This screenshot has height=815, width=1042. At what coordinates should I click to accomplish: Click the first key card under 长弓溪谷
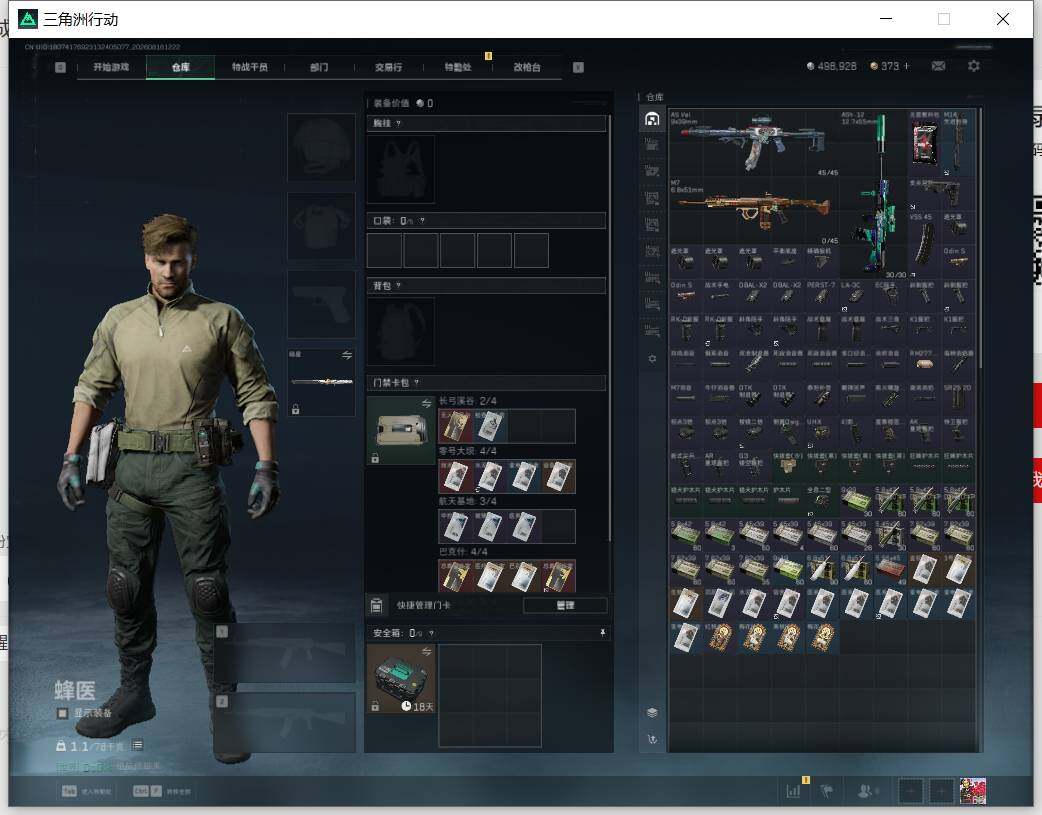coord(456,426)
